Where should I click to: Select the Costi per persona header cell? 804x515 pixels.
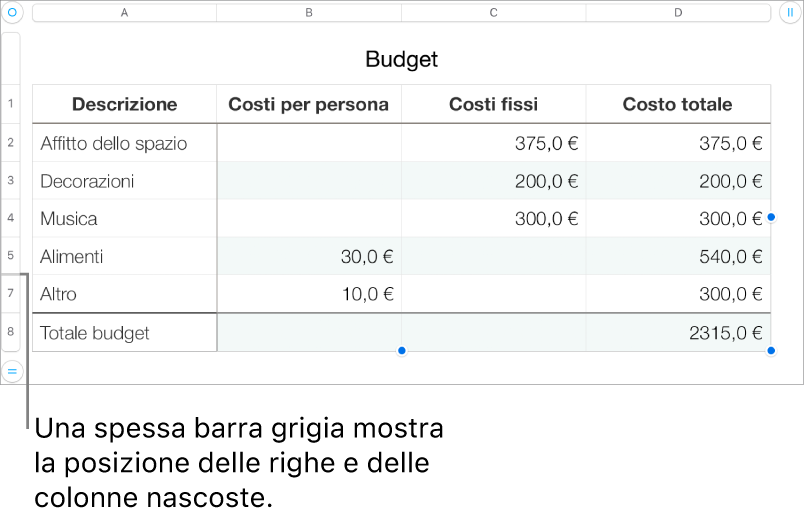pos(309,104)
